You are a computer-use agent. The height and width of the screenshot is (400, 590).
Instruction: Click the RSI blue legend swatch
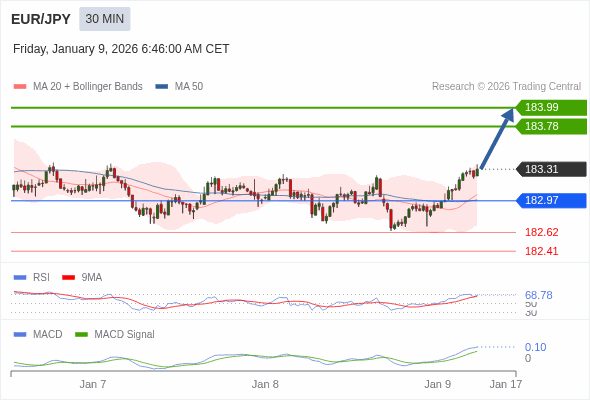pos(20,278)
